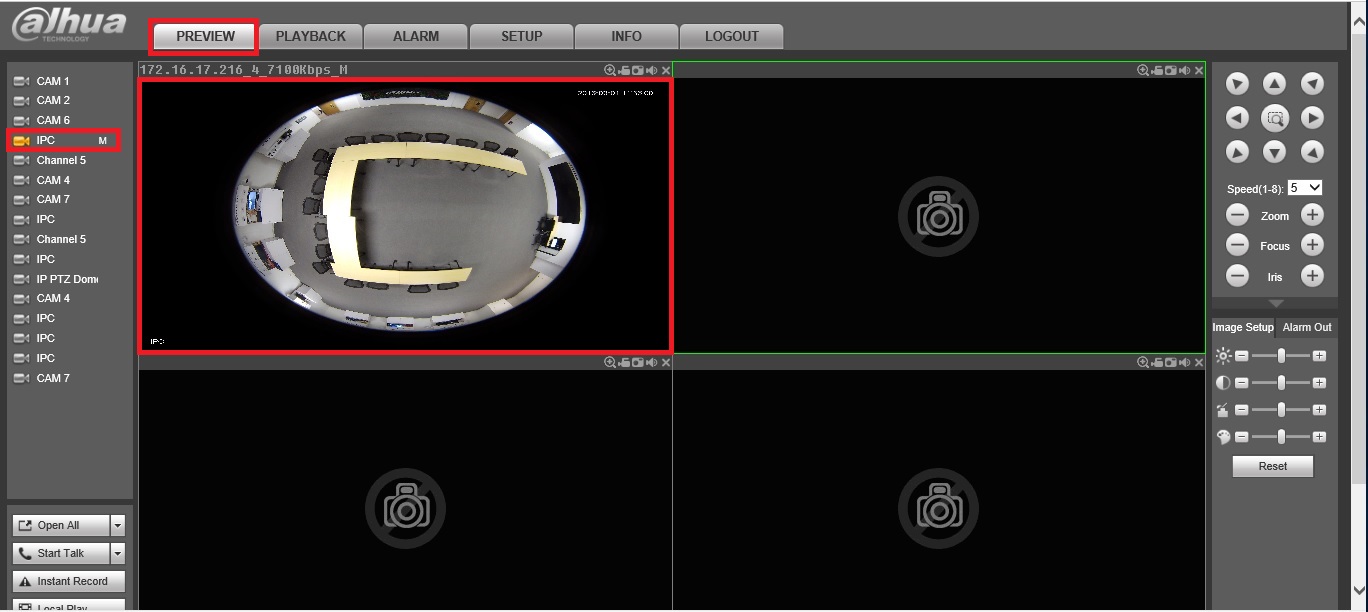Pan the PTZ camera left
Screen dimensions: 1368x612
tap(1238, 118)
